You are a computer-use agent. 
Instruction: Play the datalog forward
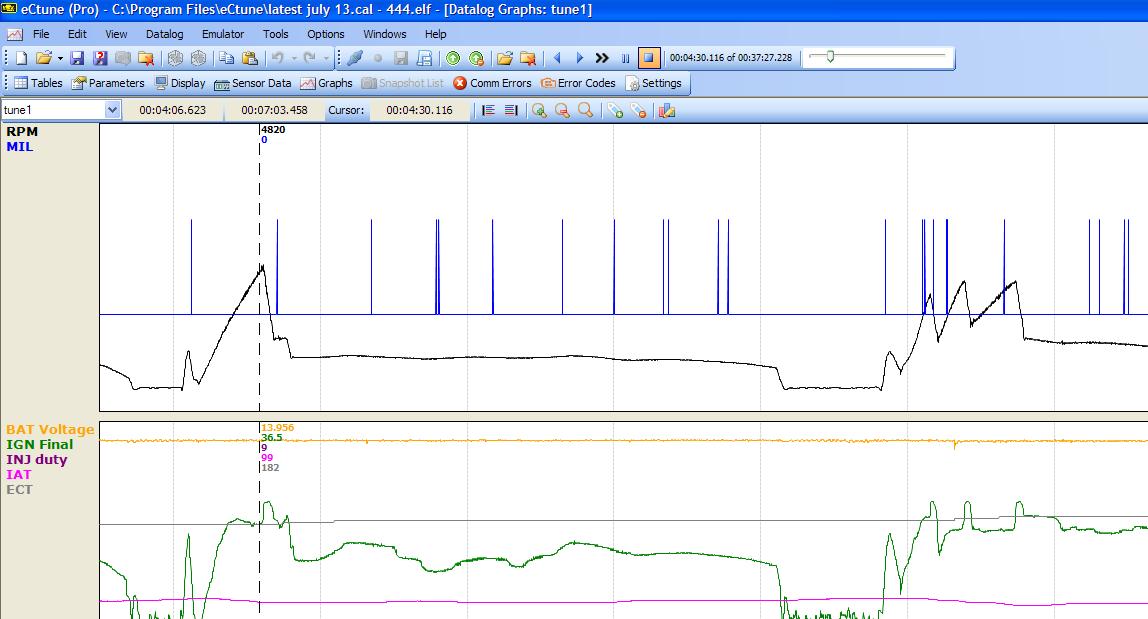580,58
